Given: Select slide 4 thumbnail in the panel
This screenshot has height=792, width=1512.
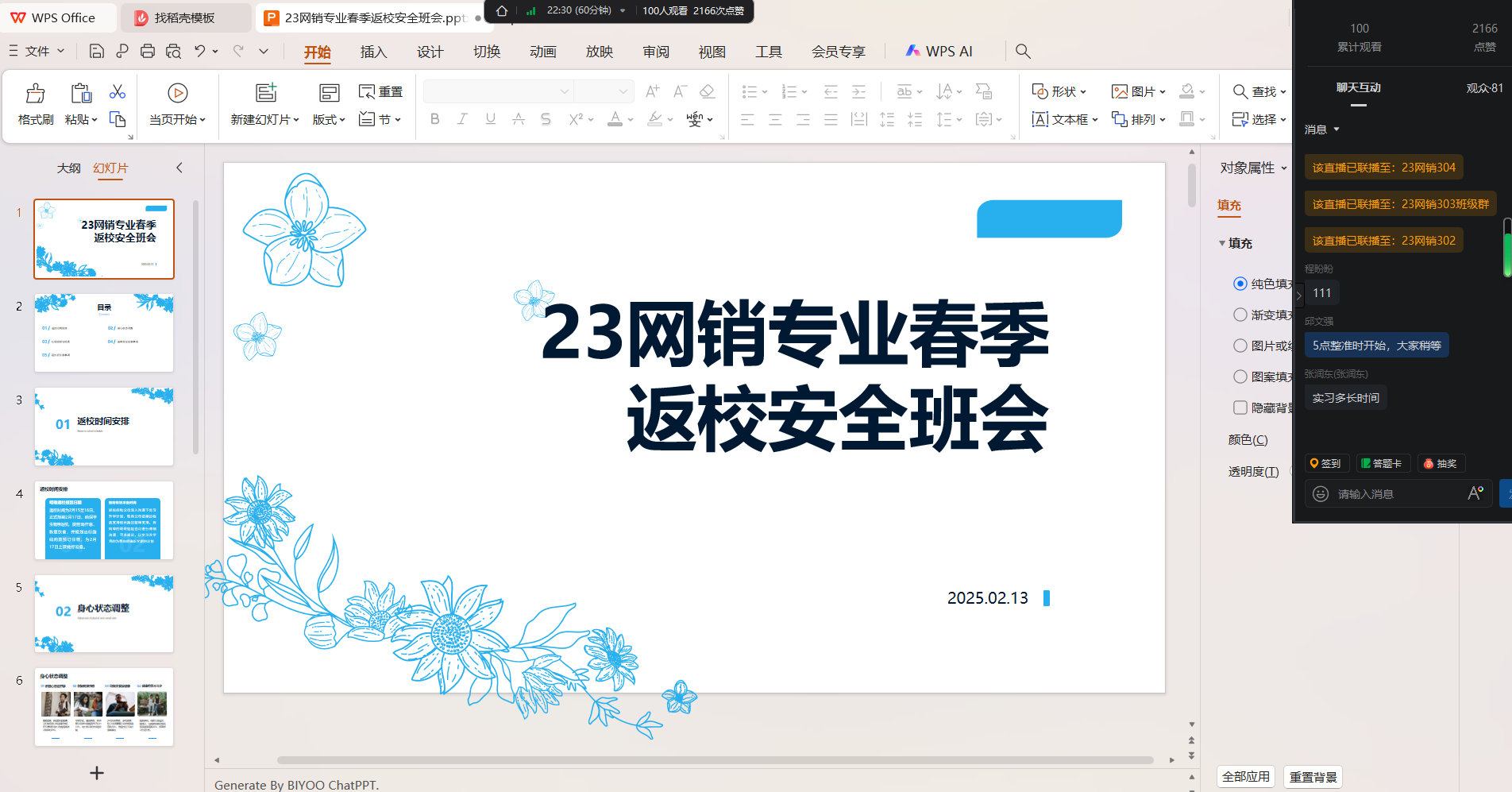Looking at the screenshot, I should coord(104,520).
